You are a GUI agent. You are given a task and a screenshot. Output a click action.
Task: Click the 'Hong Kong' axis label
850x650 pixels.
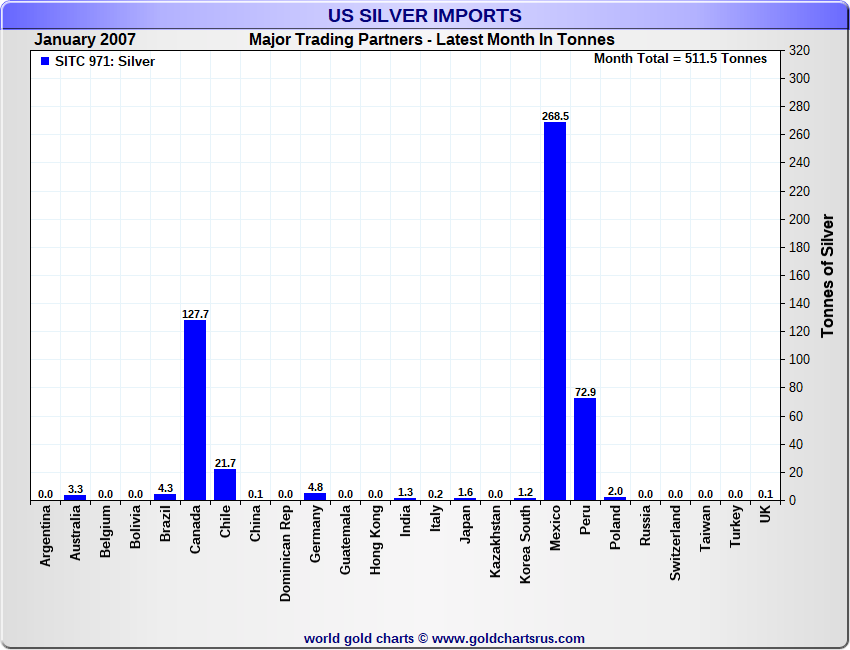pos(375,540)
